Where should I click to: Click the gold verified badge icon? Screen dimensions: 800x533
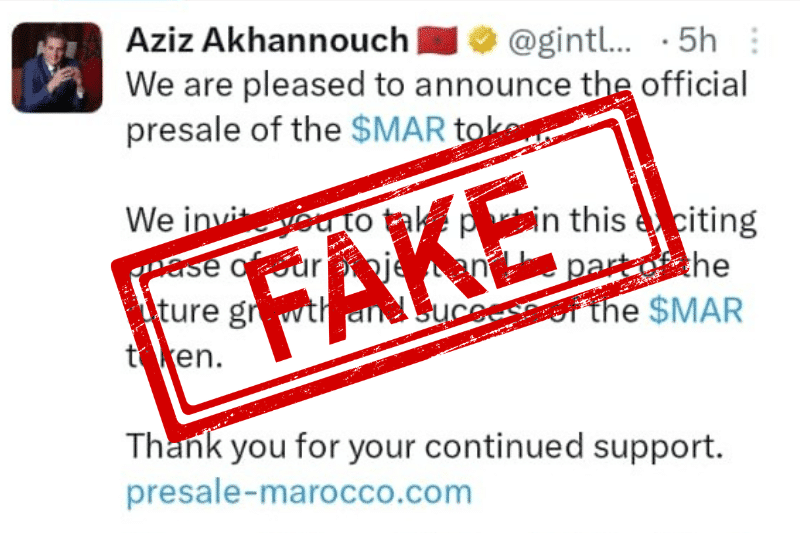coord(483,40)
